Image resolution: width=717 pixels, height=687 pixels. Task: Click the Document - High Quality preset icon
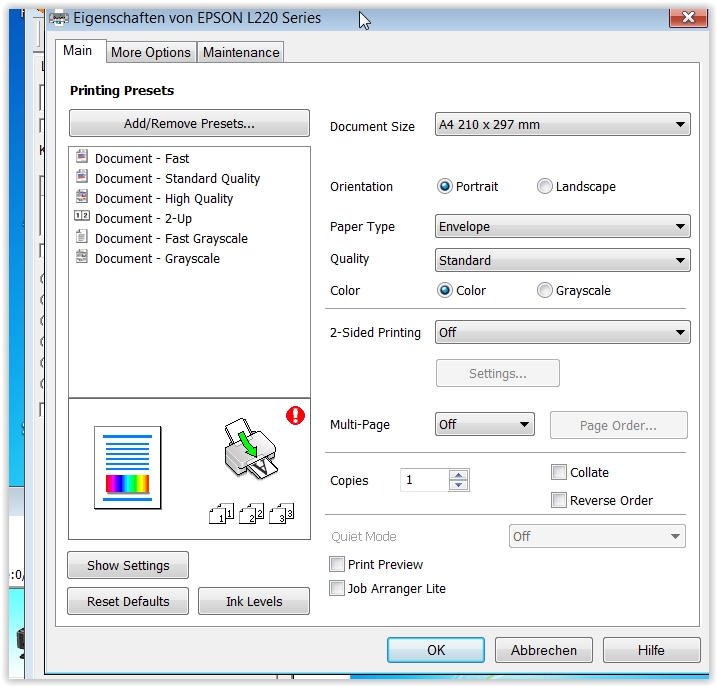[82, 198]
